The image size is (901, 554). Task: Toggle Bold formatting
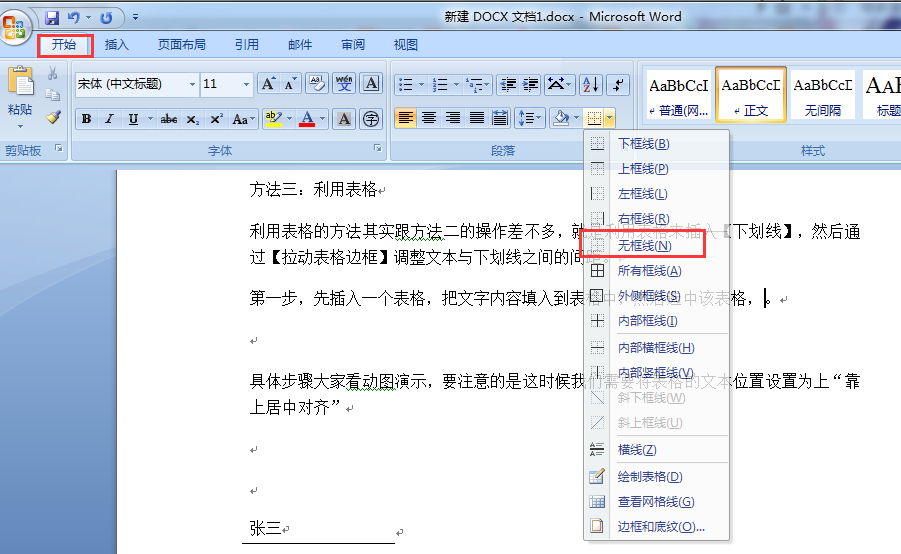point(86,119)
